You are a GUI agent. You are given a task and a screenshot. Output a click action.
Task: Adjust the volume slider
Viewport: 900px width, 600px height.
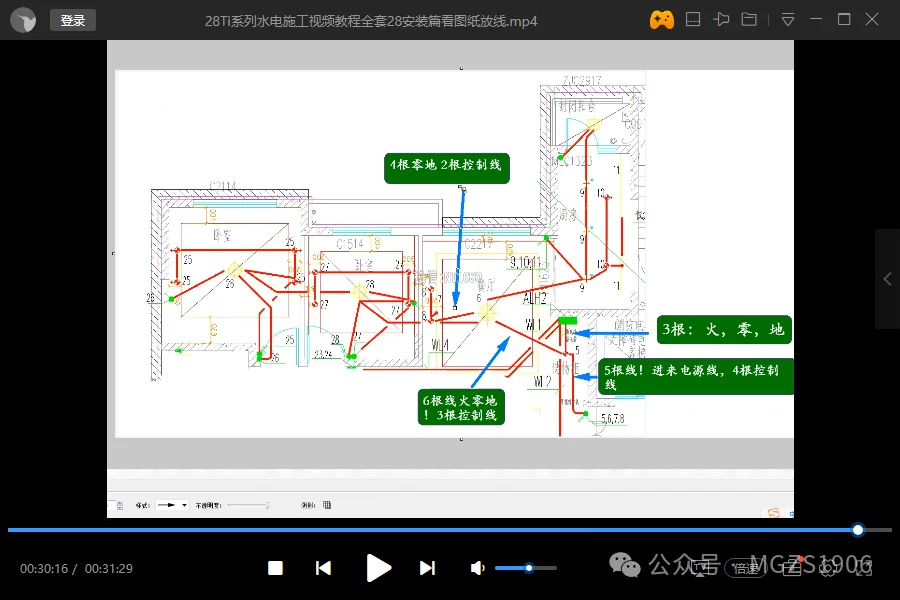pyautogui.click(x=526, y=568)
